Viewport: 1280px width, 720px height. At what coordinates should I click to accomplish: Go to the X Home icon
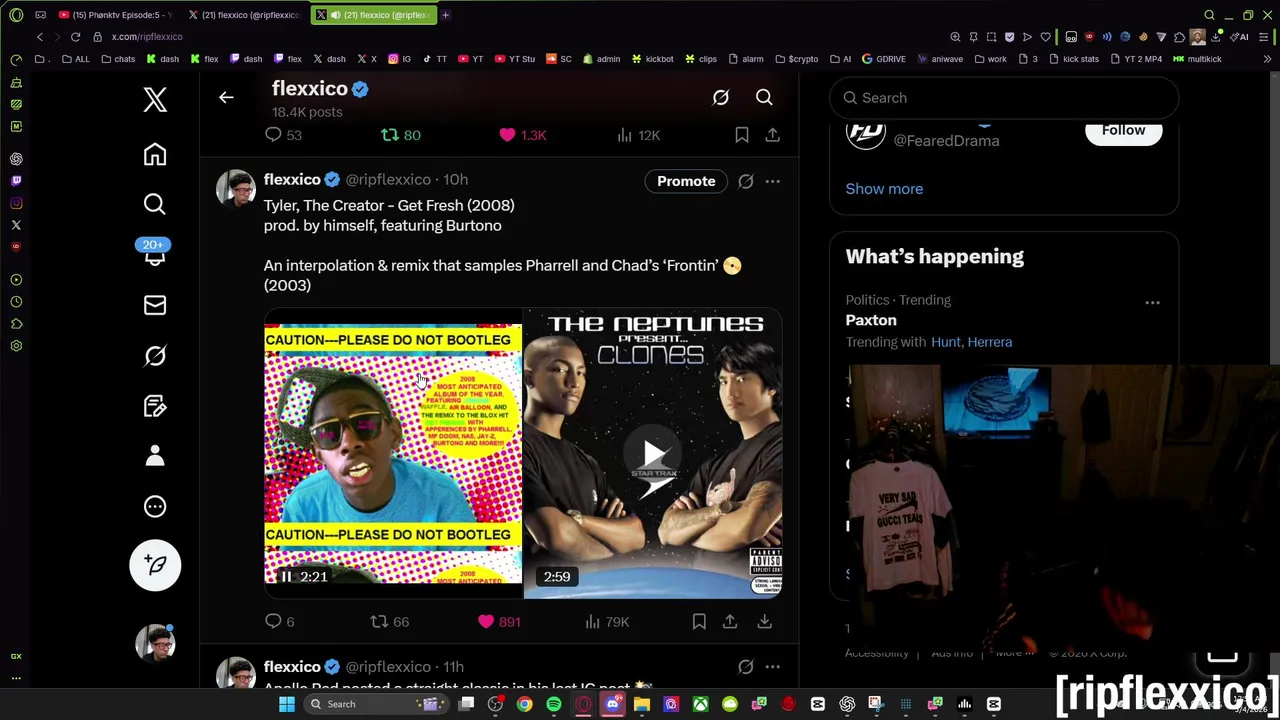pos(155,155)
